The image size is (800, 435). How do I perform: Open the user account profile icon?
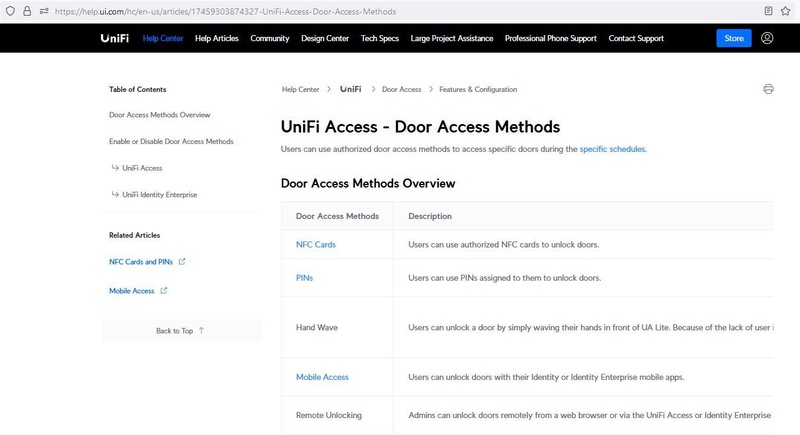pyautogui.click(x=767, y=39)
